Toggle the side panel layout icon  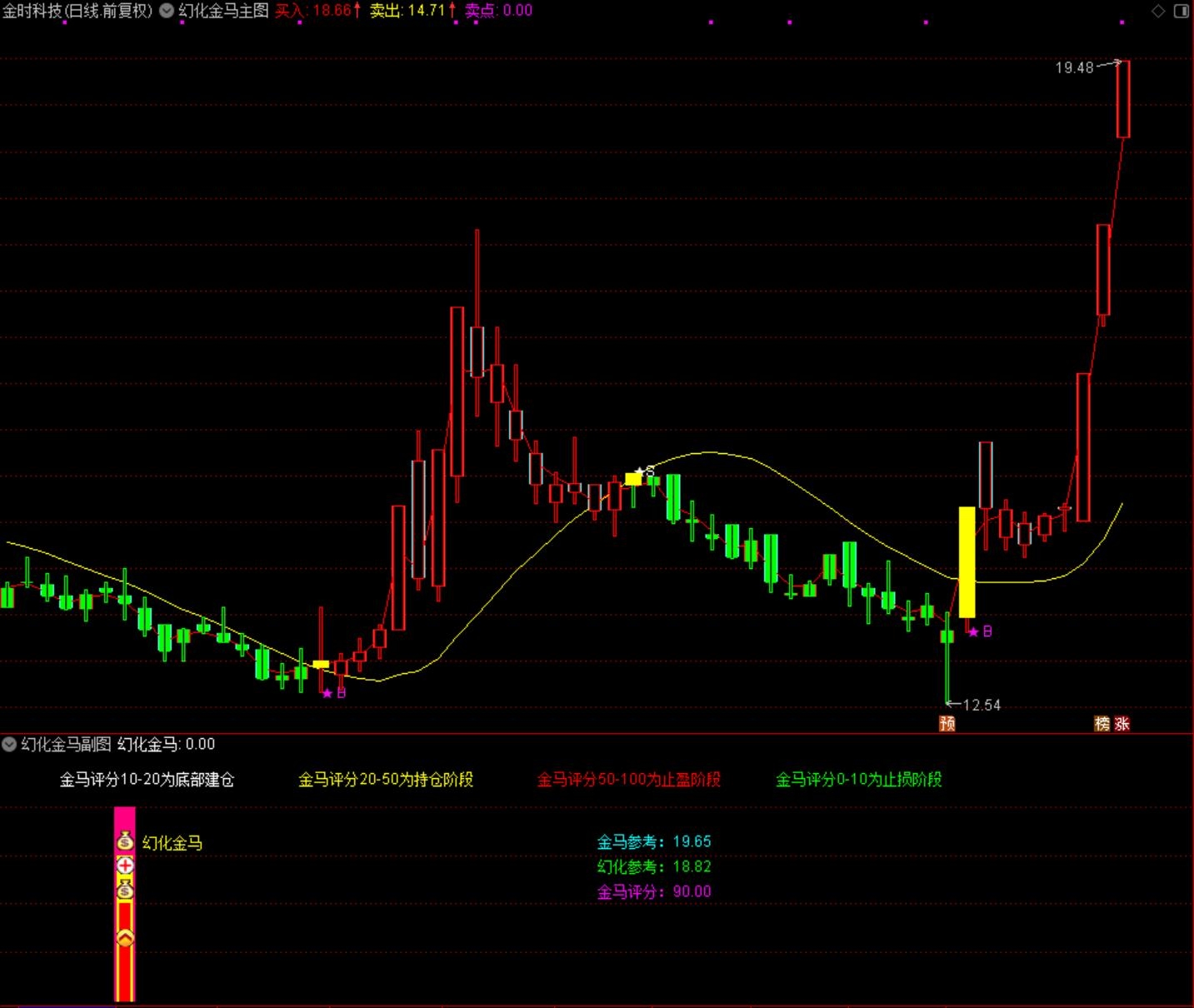pos(1182,11)
